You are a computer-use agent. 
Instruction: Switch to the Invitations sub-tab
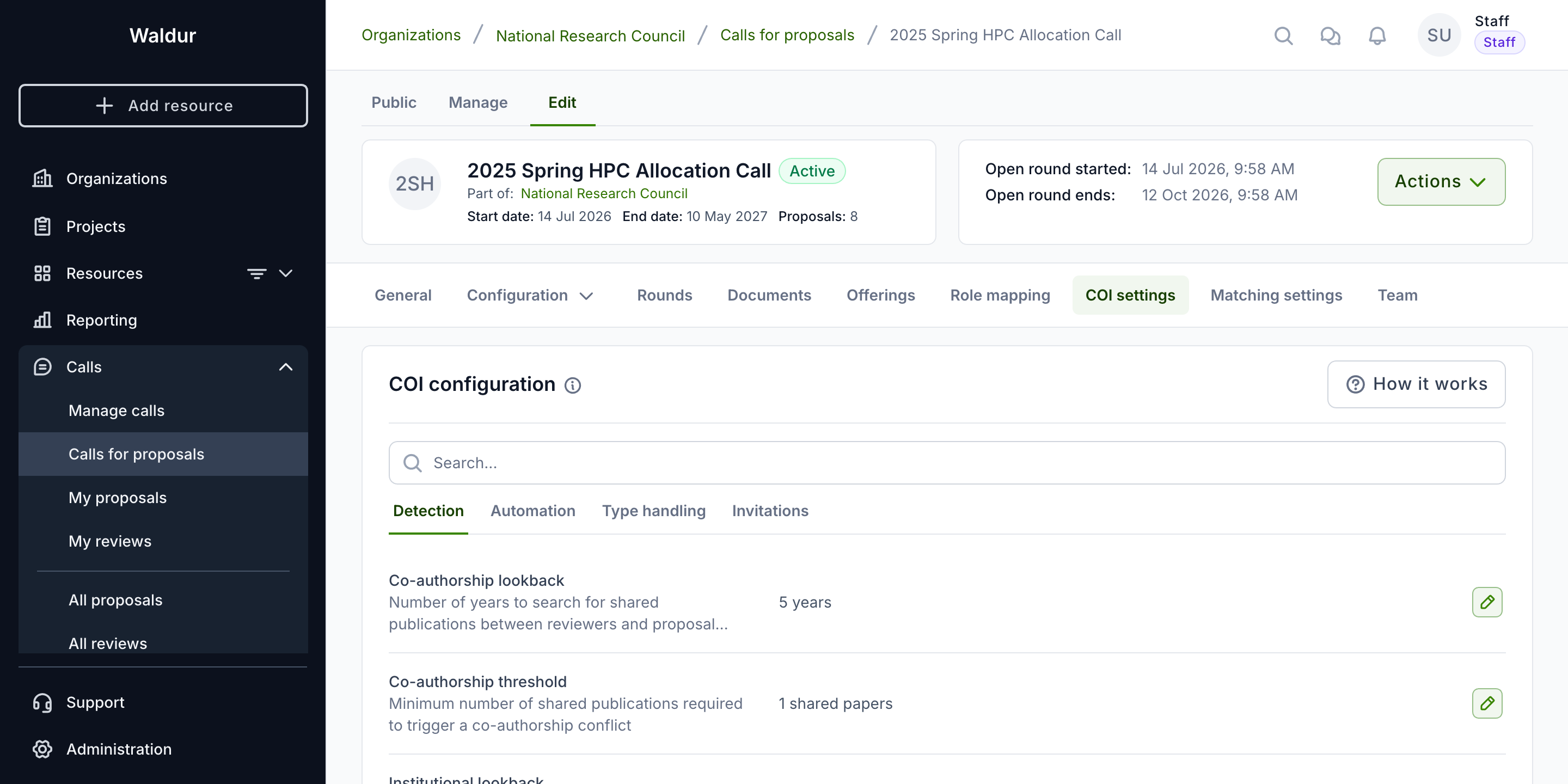770,511
